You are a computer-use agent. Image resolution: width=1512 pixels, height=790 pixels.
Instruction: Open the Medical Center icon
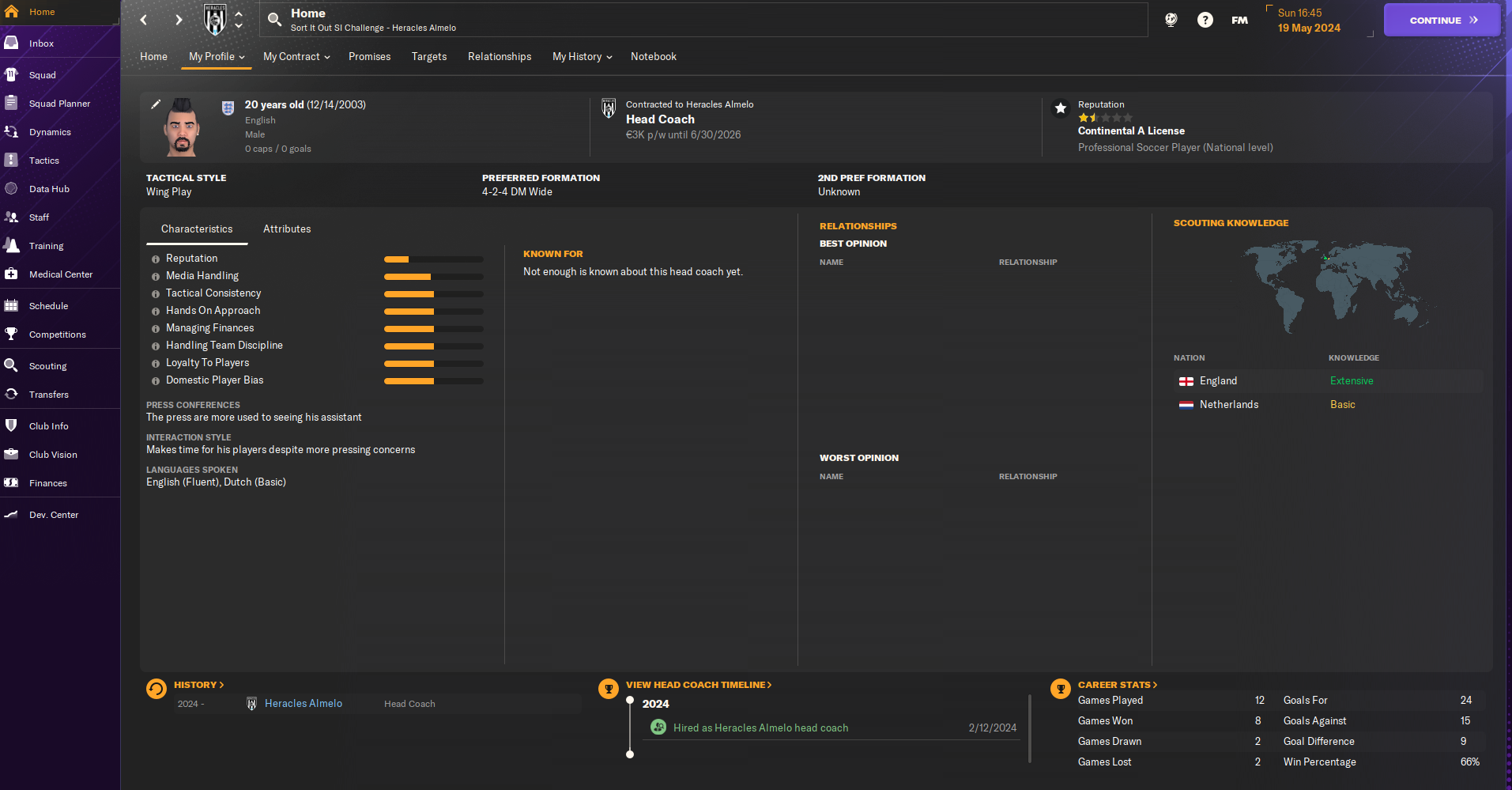coord(11,274)
